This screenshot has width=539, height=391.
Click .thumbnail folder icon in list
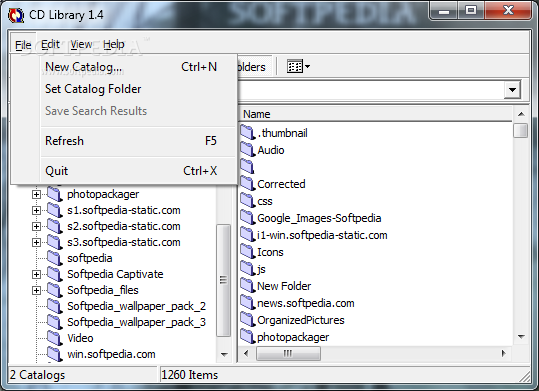[x=248, y=132]
